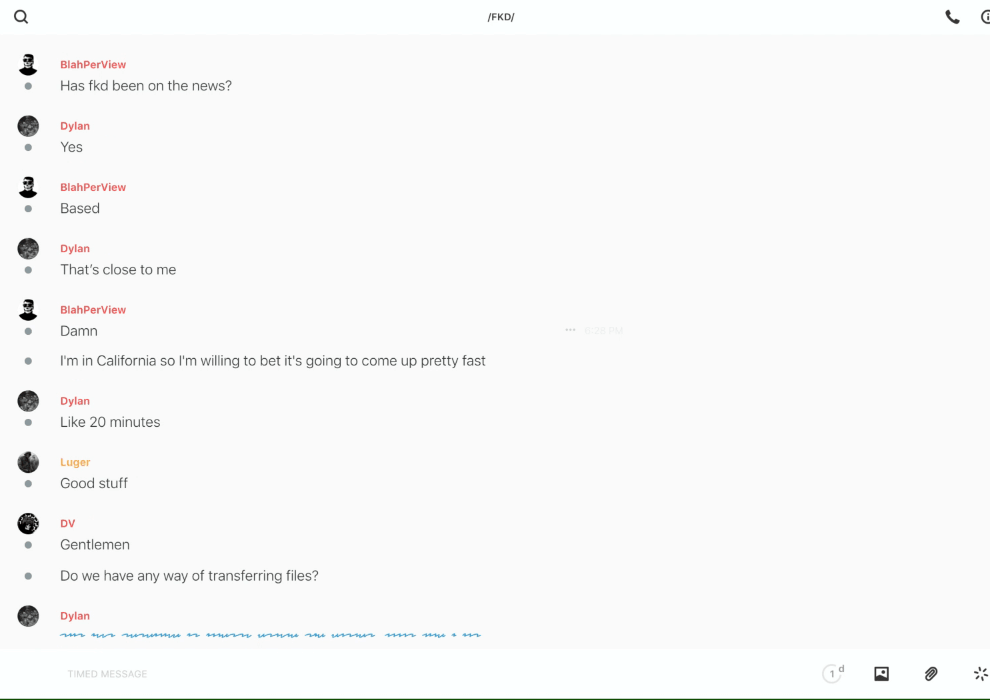The width and height of the screenshot is (990, 700).
Task: Open the three-dot menu beside the Damn message
Action: (570, 330)
